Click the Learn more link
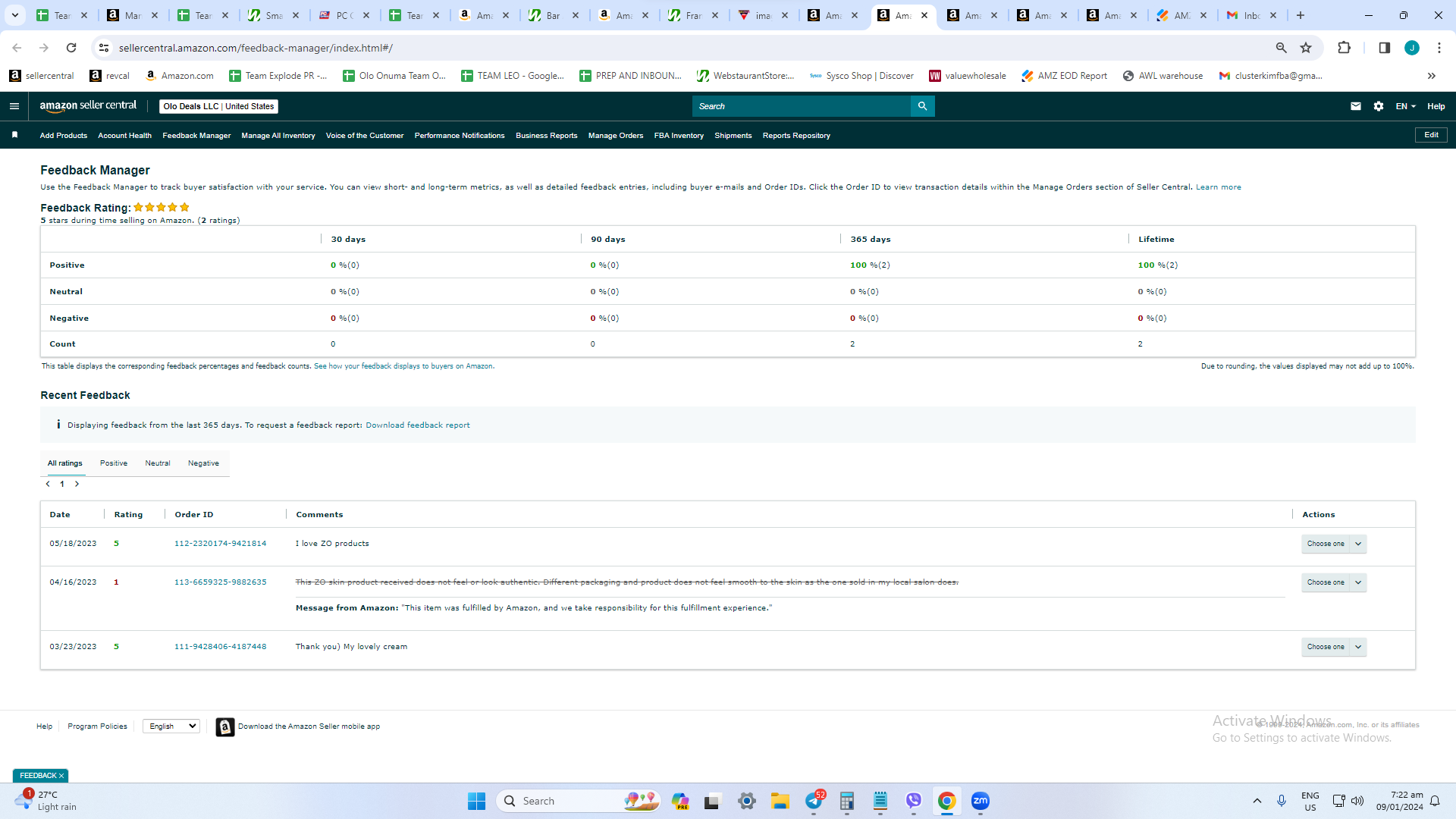The width and height of the screenshot is (1456, 819). (x=1219, y=187)
